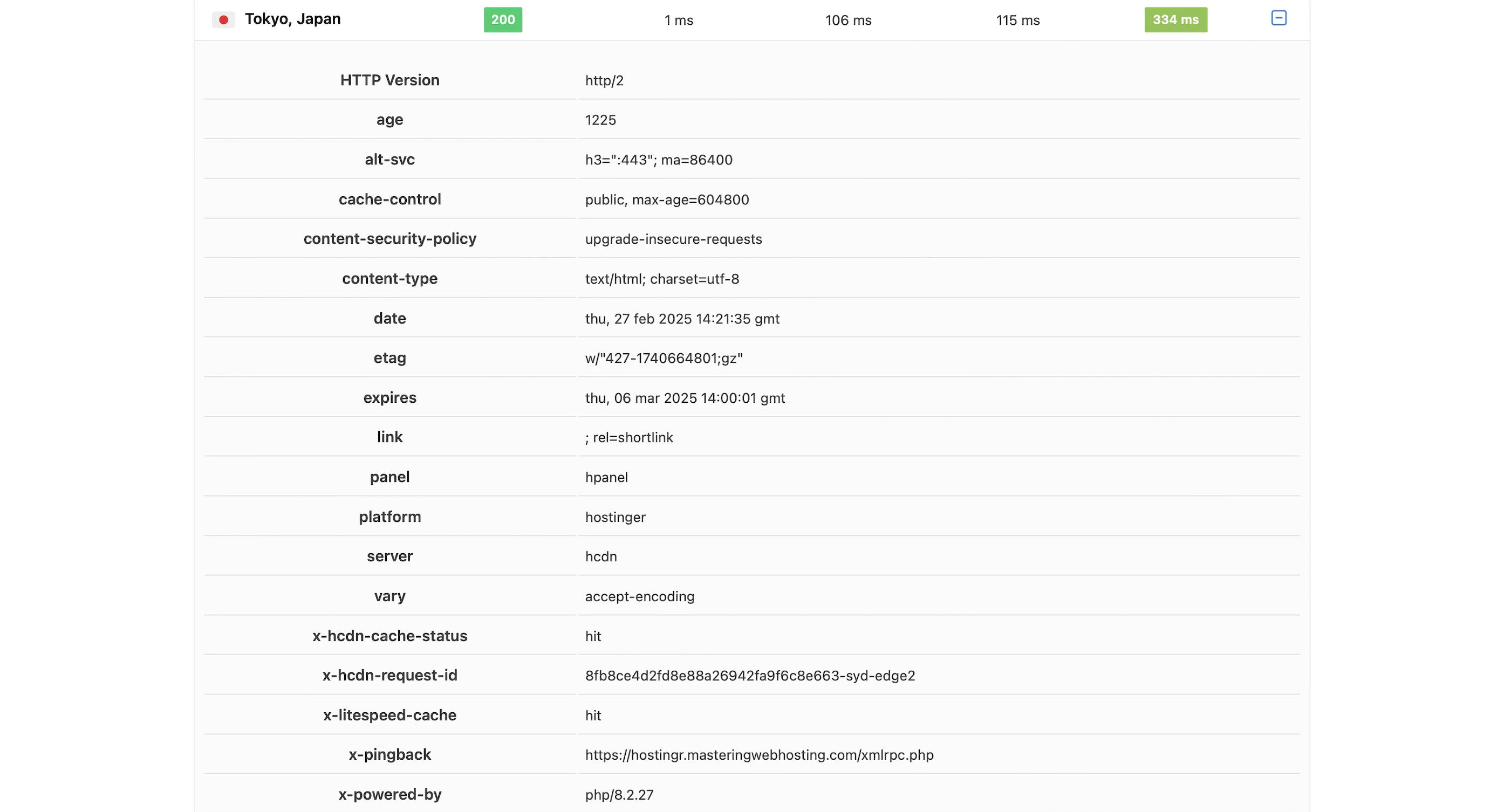Click the 334 ms total time badge

pyautogui.click(x=1175, y=20)
